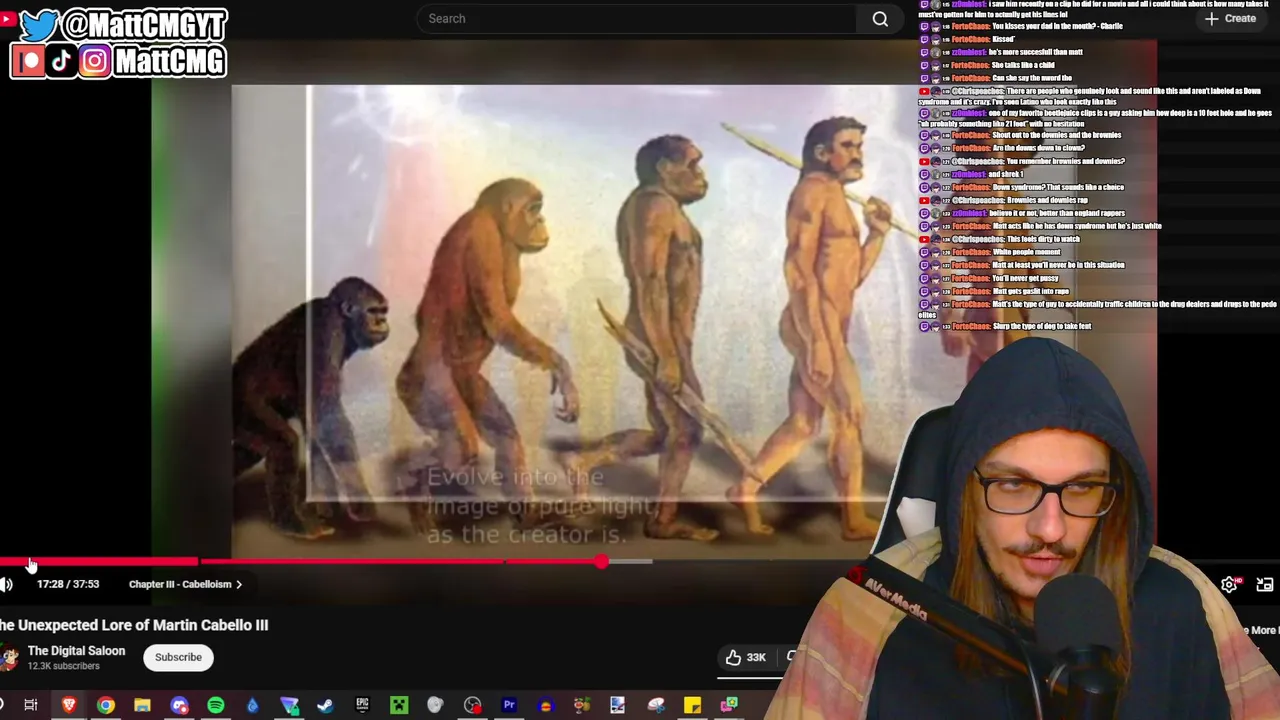Expand the Chapter III - Cabelloism chapter list
The image size is (1280, 720).
[x=185, y=584]
